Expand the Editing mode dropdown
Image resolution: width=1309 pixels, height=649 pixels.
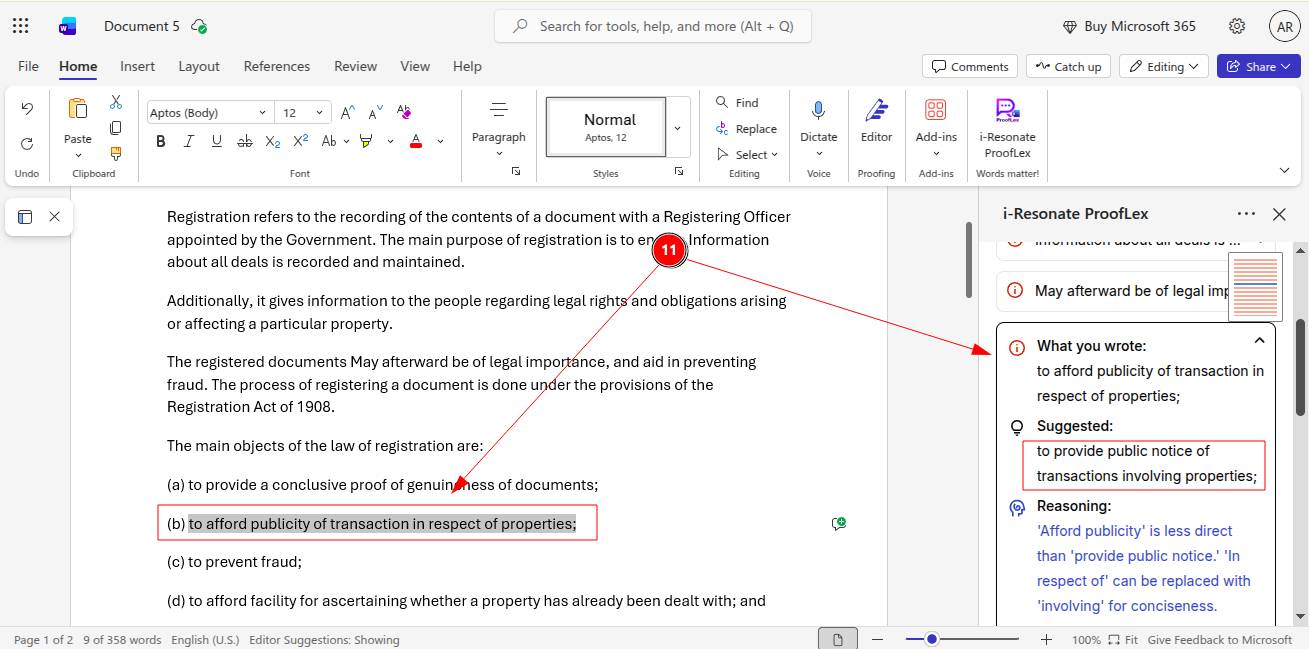click(x=1164, y=66)
